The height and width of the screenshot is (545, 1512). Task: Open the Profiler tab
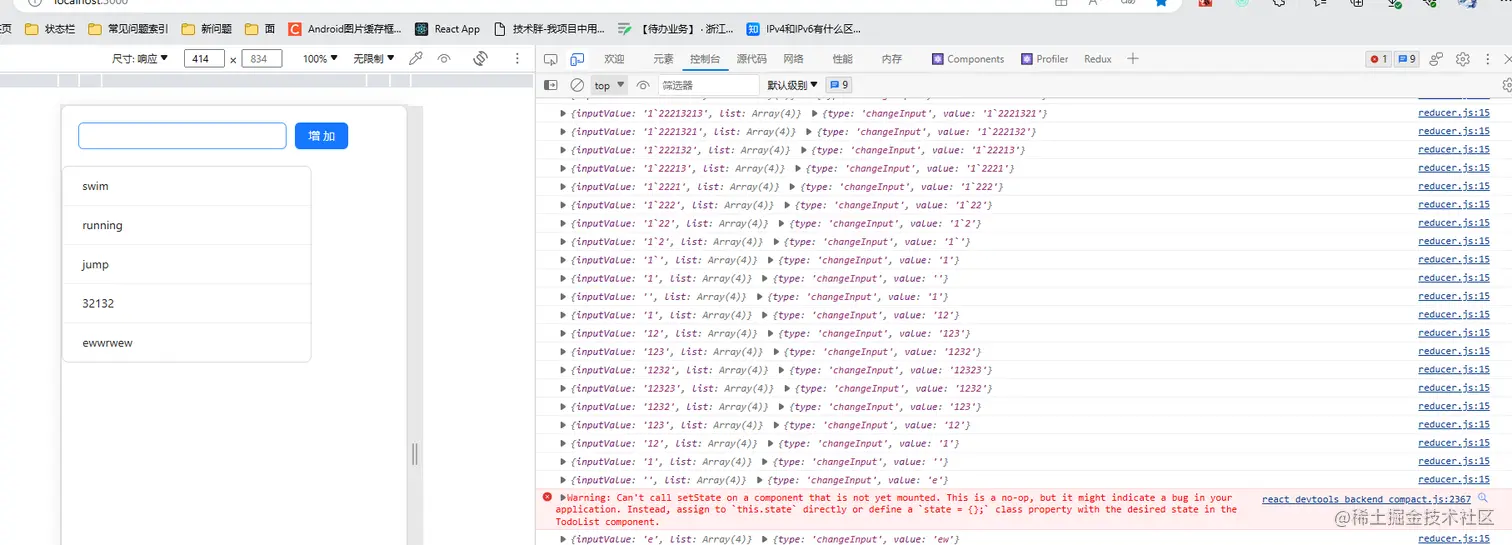[x=1045, y=59]
